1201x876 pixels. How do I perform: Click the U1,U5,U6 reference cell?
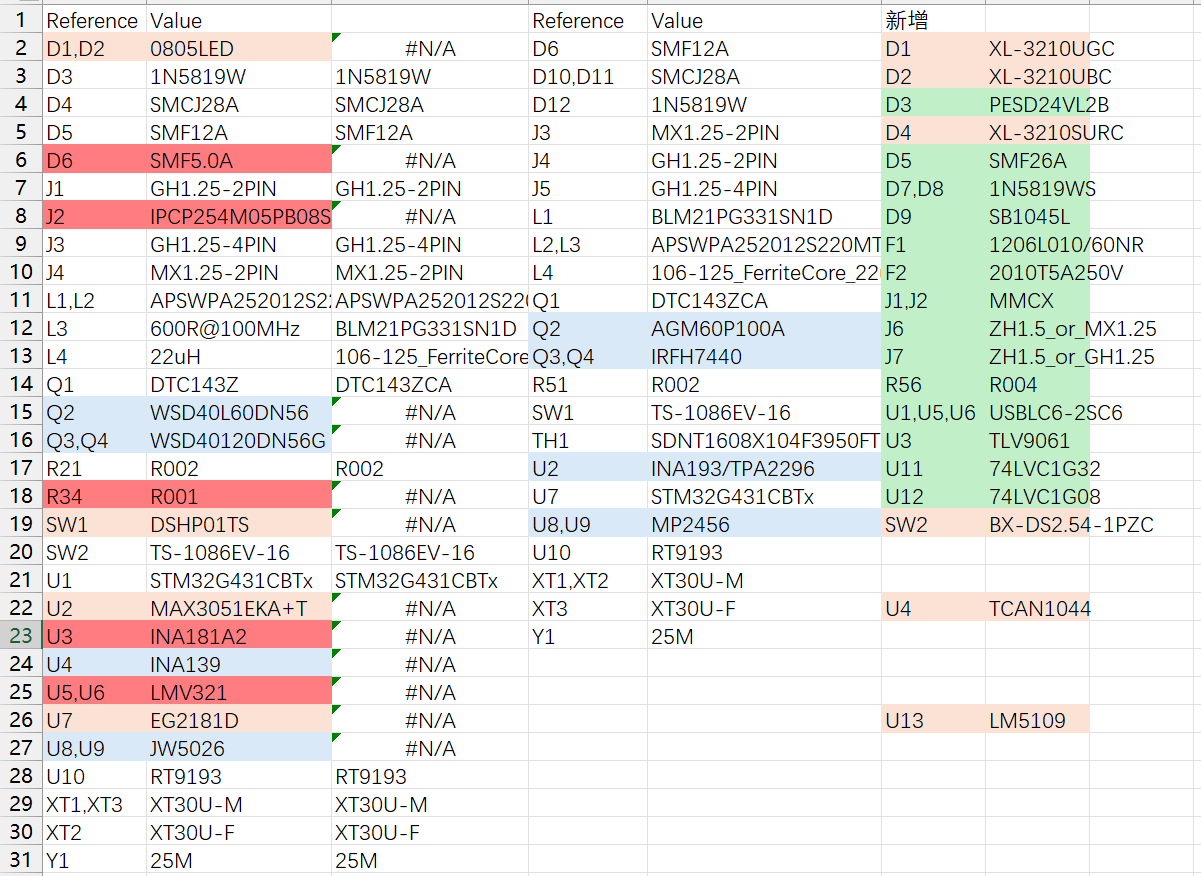coord(933,412)
